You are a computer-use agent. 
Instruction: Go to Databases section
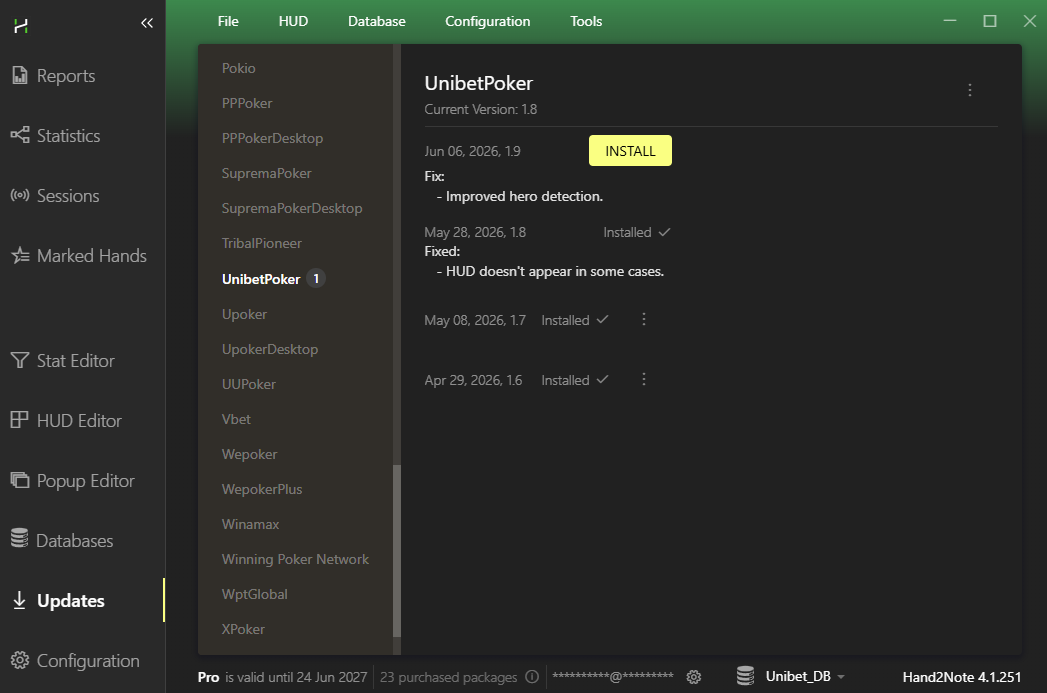[x=62, y=540]
